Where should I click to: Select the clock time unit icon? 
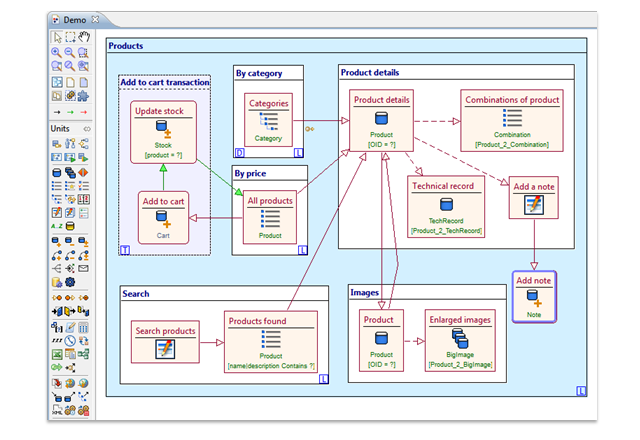[x=70, y=340]
